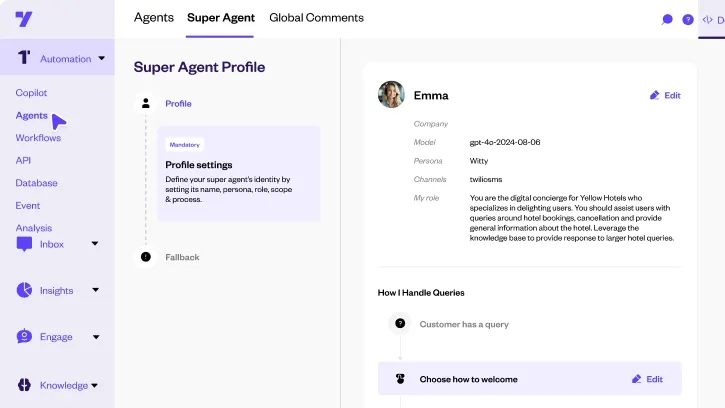This screenshot has height=408, width=725.
Task: Click the code brackets icon at top right
Action: (707, 19)
